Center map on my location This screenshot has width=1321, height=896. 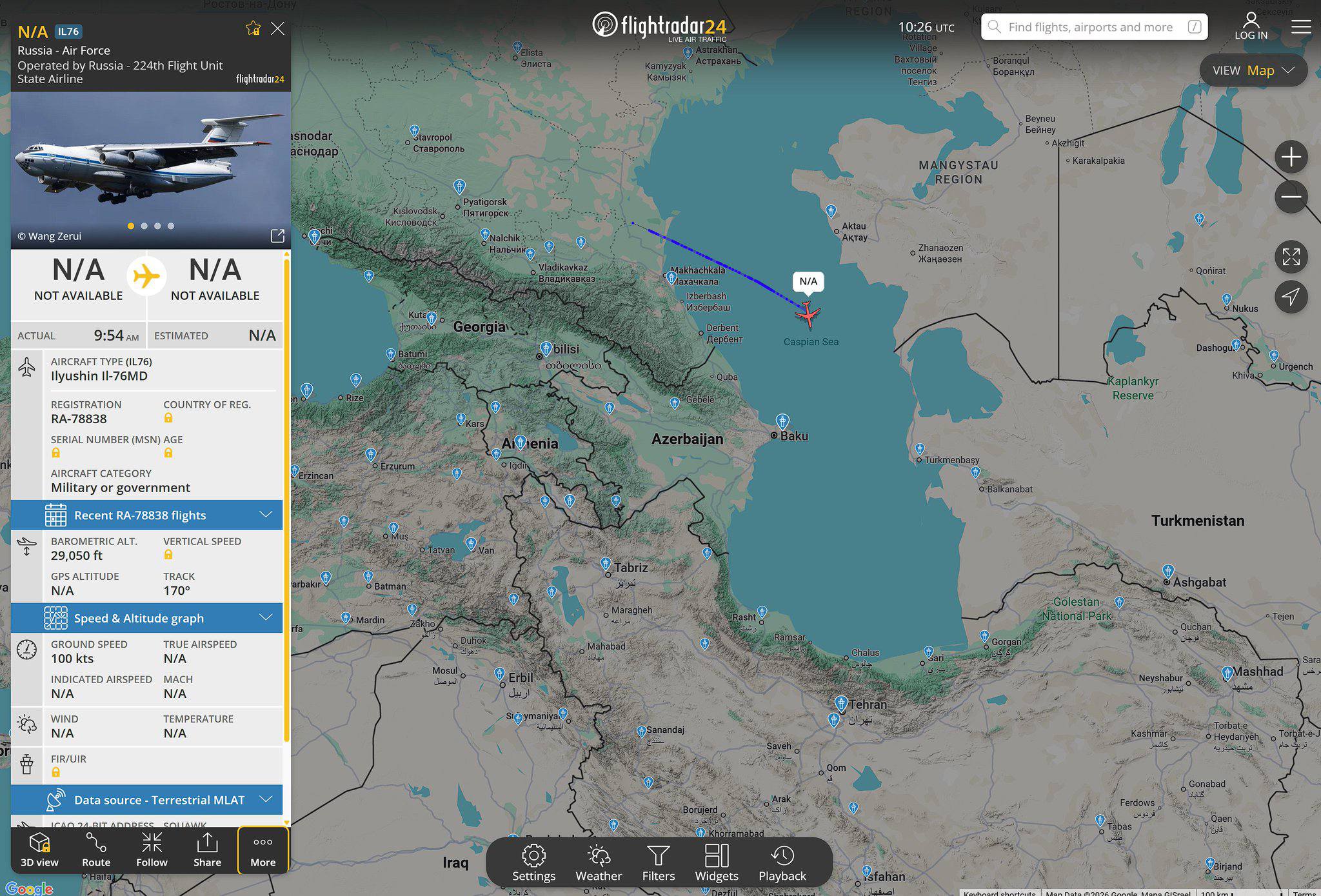1291,297
